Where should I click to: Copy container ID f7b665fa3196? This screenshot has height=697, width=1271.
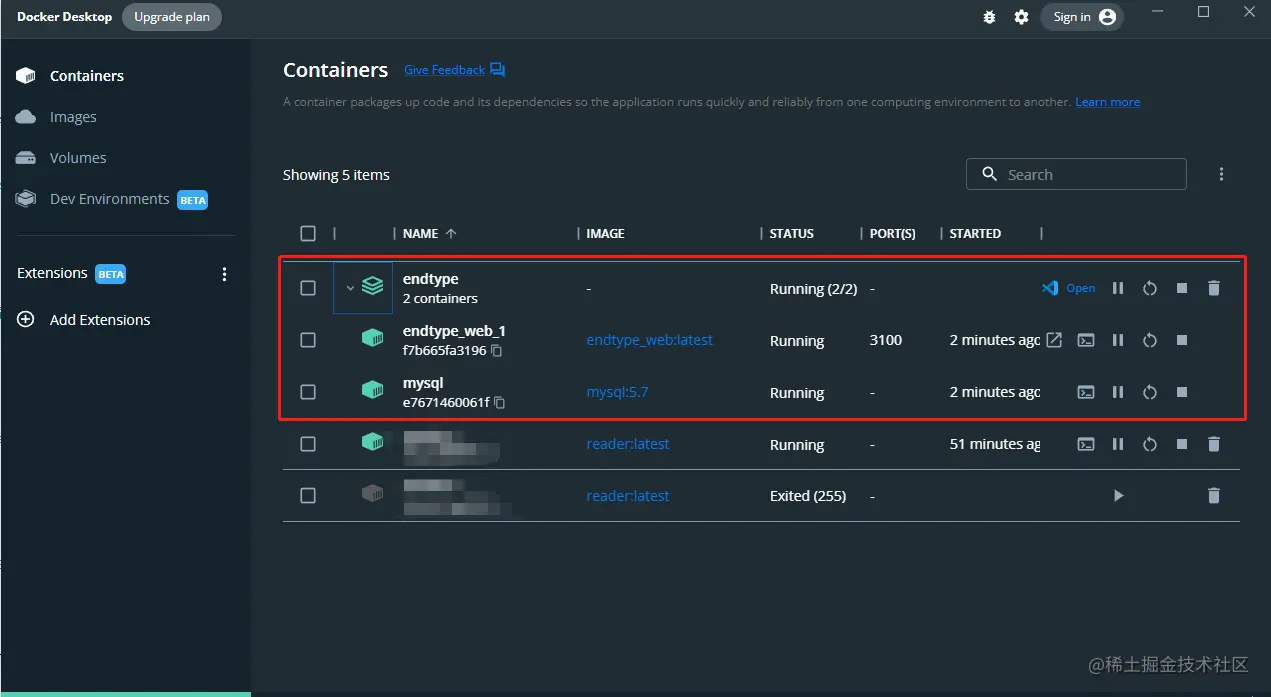[497, 351]
